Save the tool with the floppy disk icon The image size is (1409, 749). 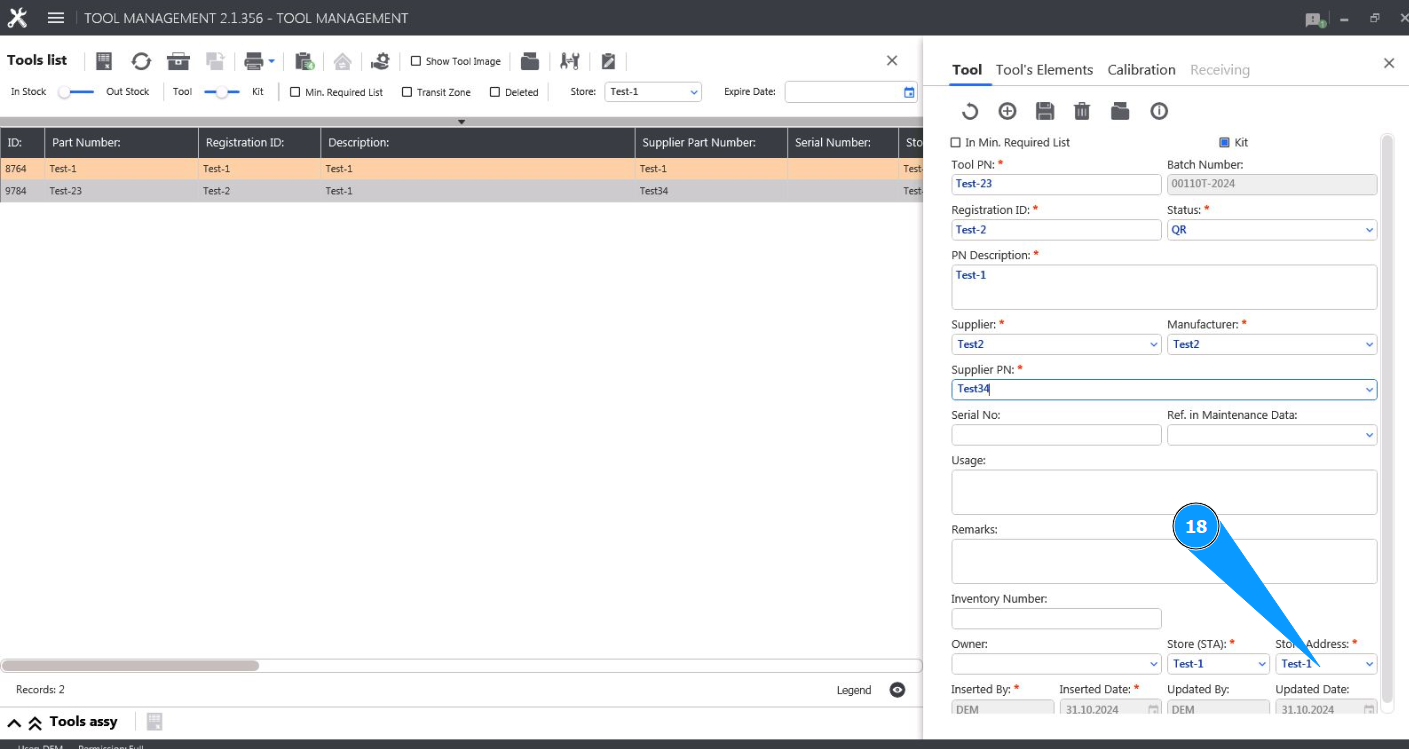click(x=1045, y=111)
